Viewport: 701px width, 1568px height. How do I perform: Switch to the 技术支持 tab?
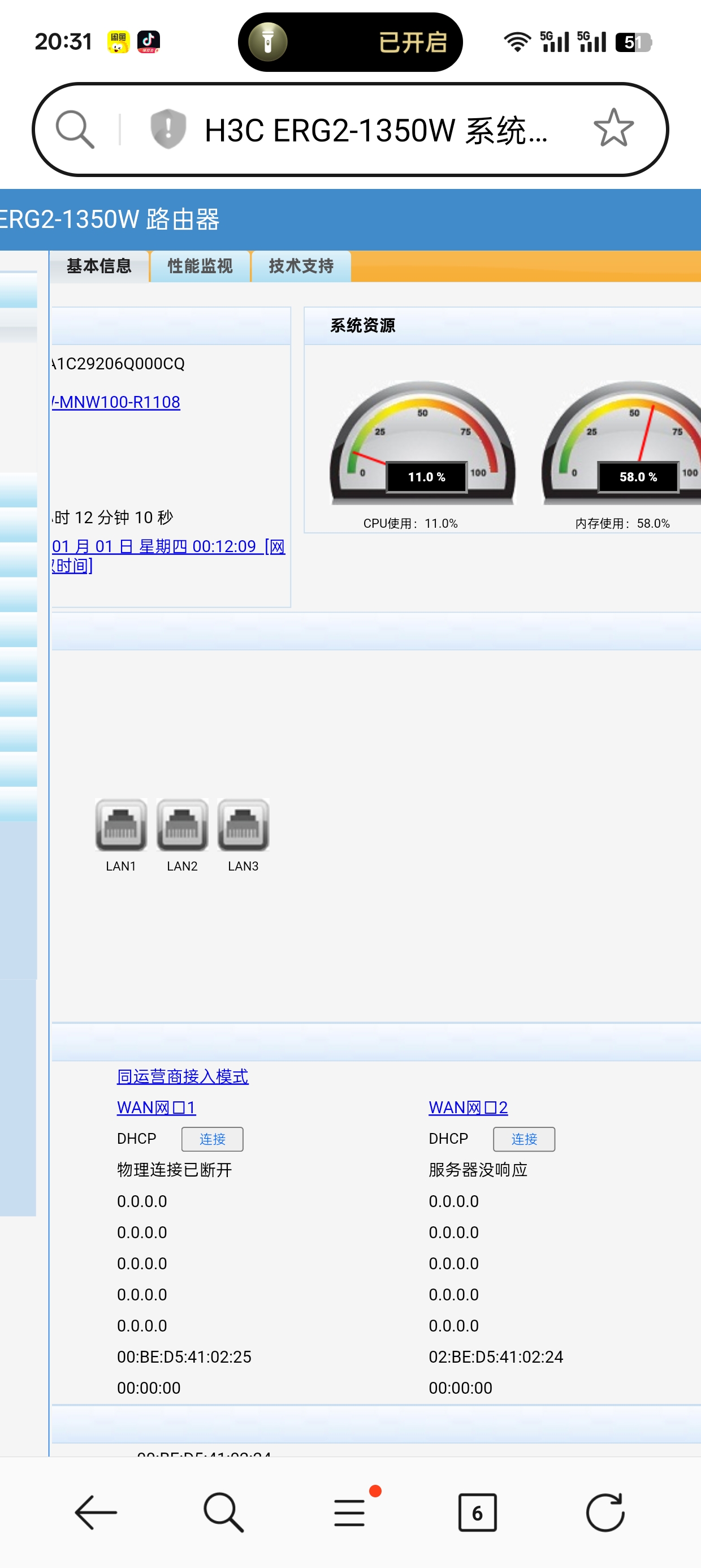[301, 266]
